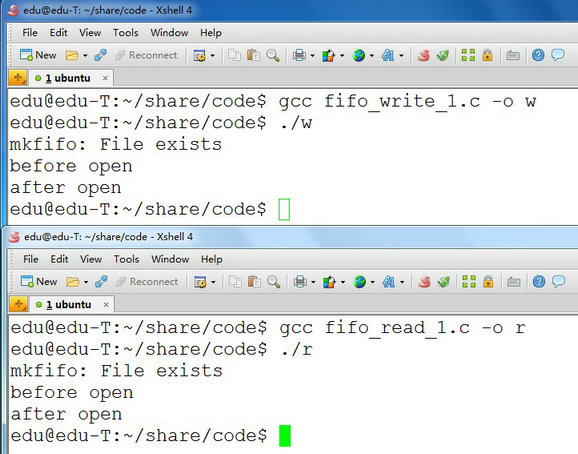Image resolution: width=578 pixels, height=454 pixels.
Task: Open the Properties icon in top window
Action: pos(199,56)
